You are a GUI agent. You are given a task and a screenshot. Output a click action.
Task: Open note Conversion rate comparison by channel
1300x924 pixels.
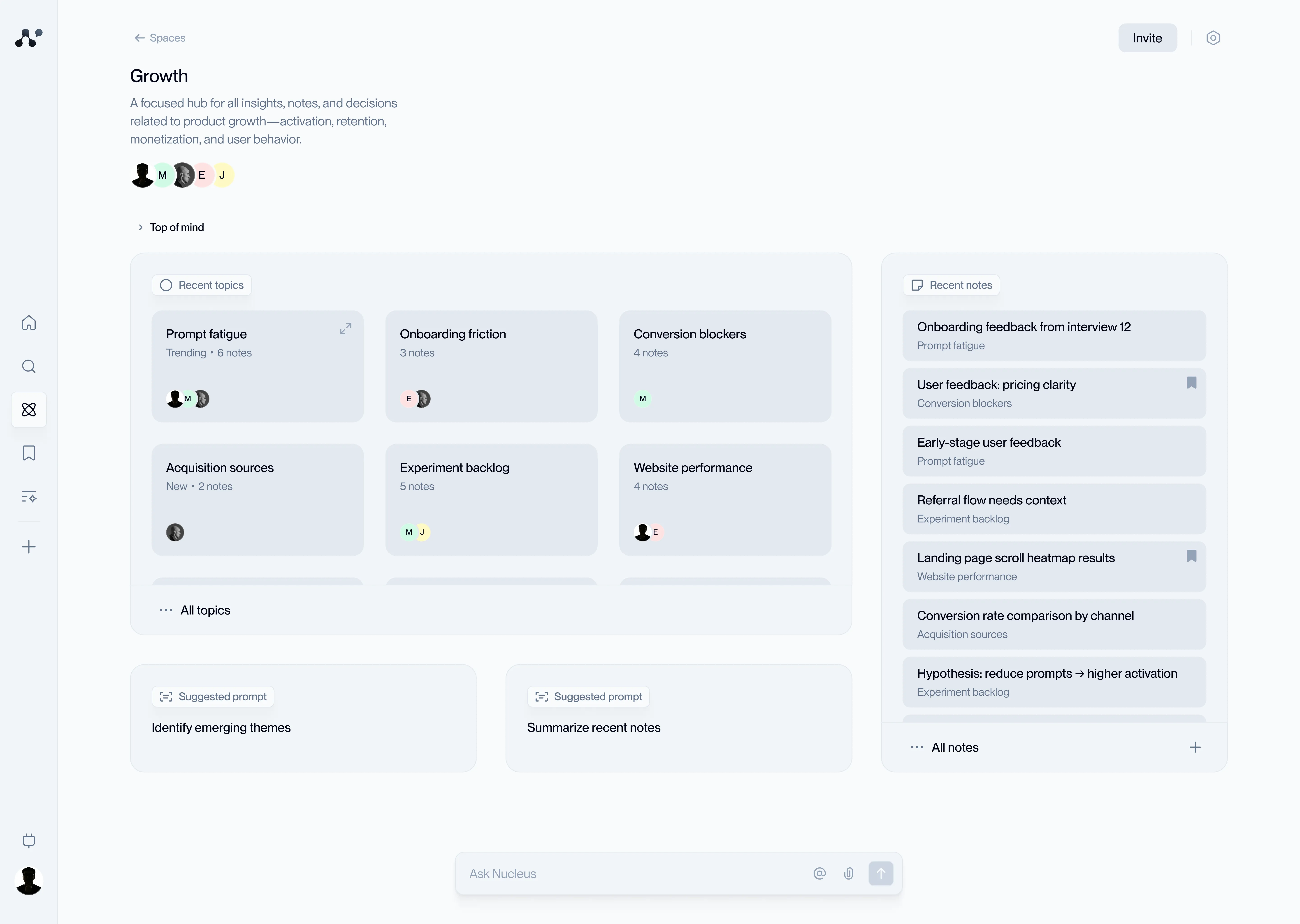click(1054, 625)
